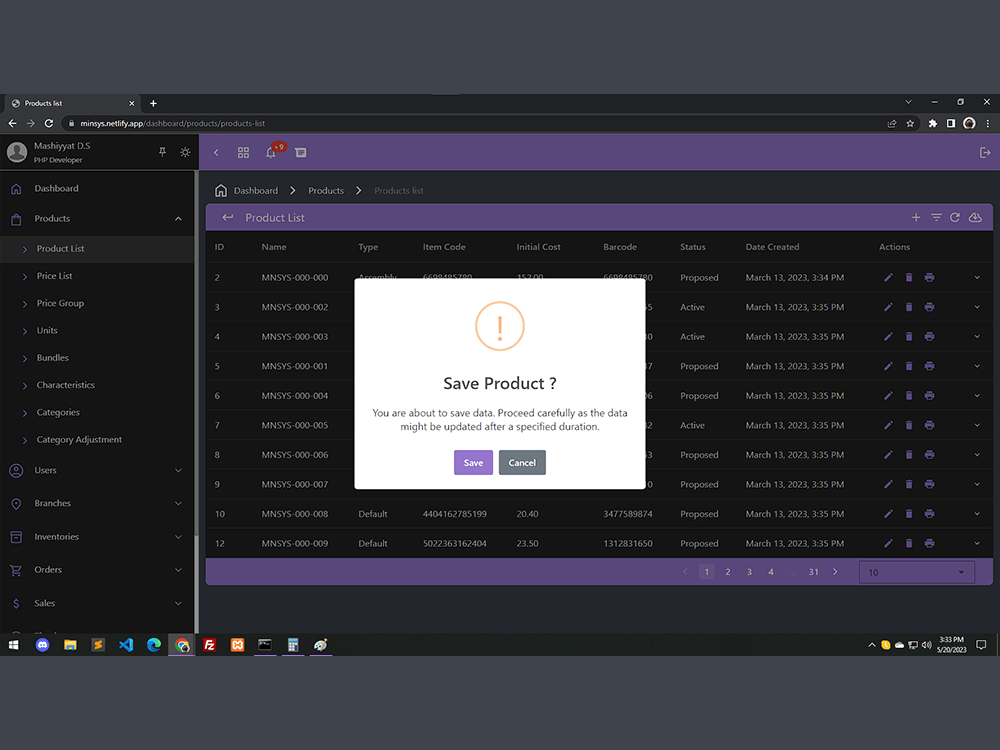Delete product MNSYS-000-002 with trash icon

click(x=909, y=307)
